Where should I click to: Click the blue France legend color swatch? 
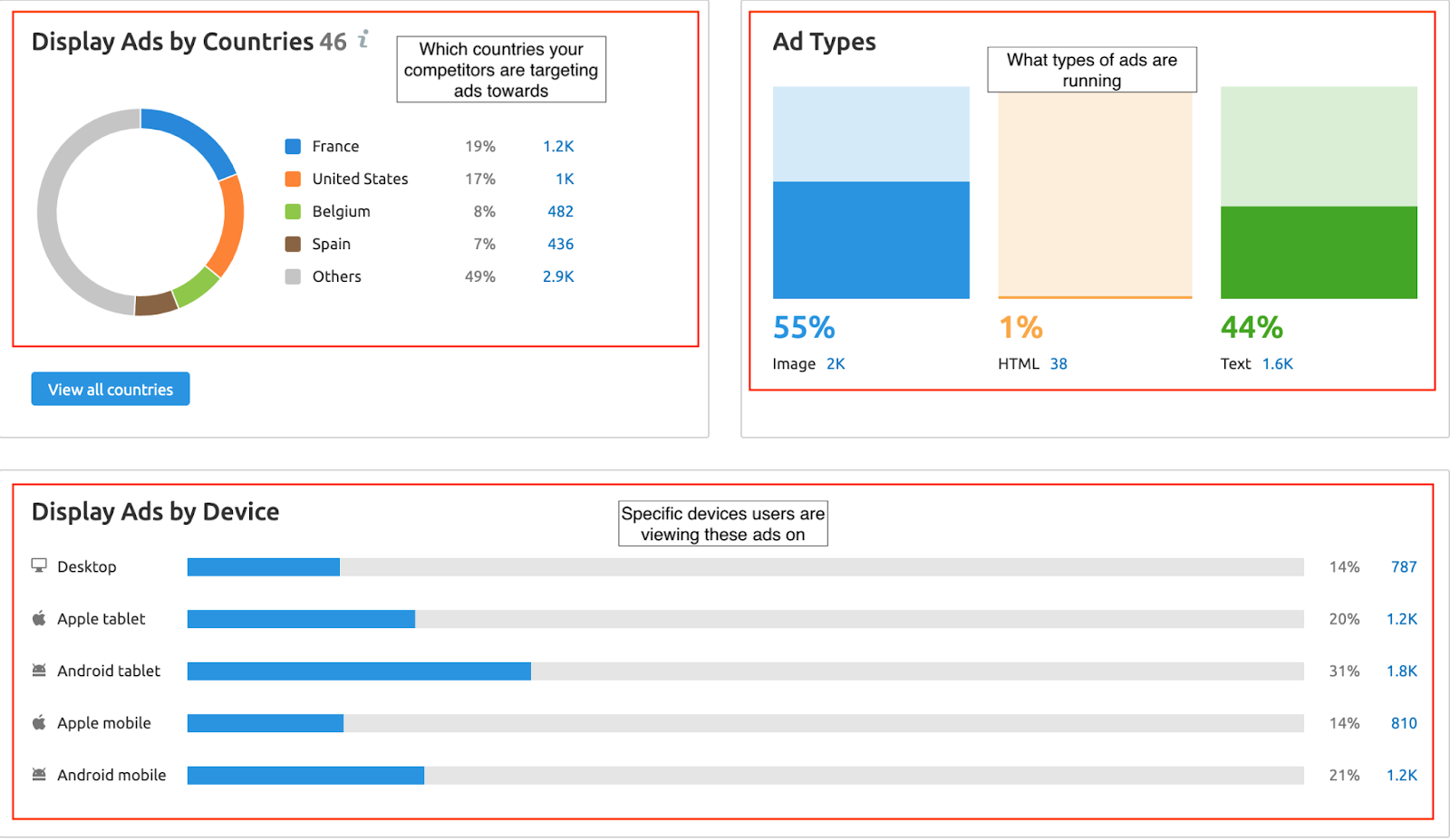coord(293,146)
